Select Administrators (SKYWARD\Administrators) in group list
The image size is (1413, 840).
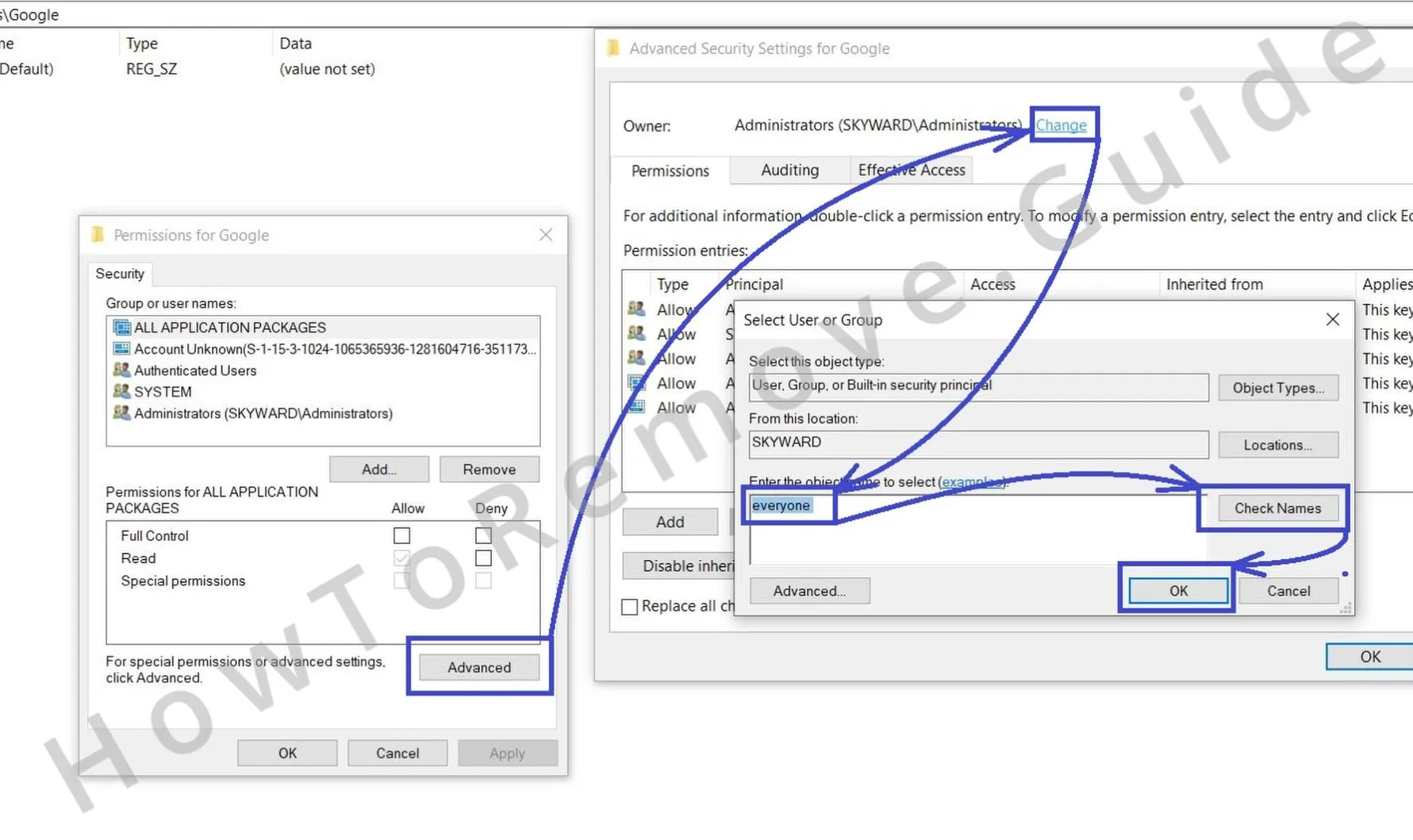point(263,413)
